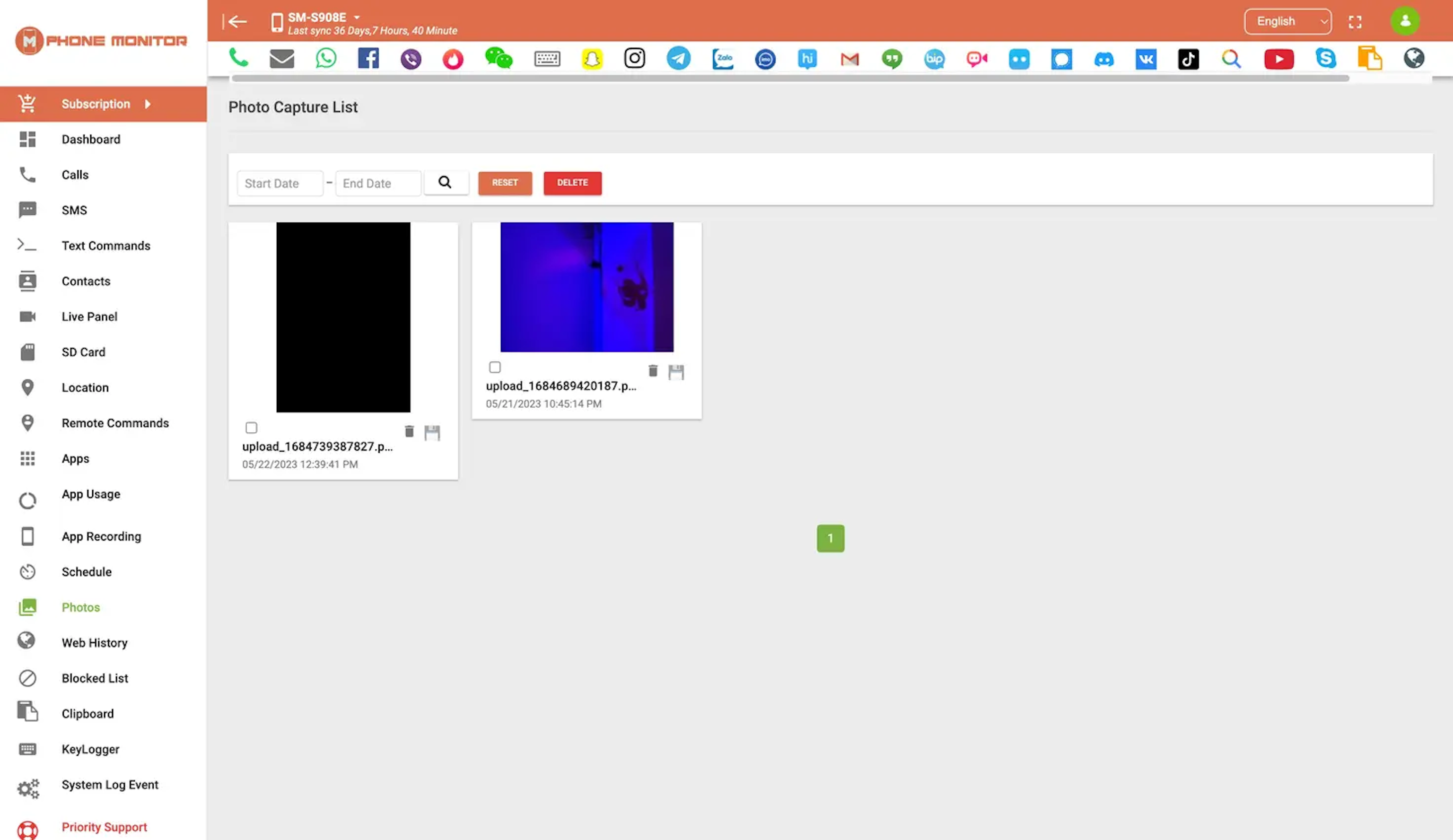1453x840 pixels.
Task: Click the DELETE button
Action: point(572,182)
